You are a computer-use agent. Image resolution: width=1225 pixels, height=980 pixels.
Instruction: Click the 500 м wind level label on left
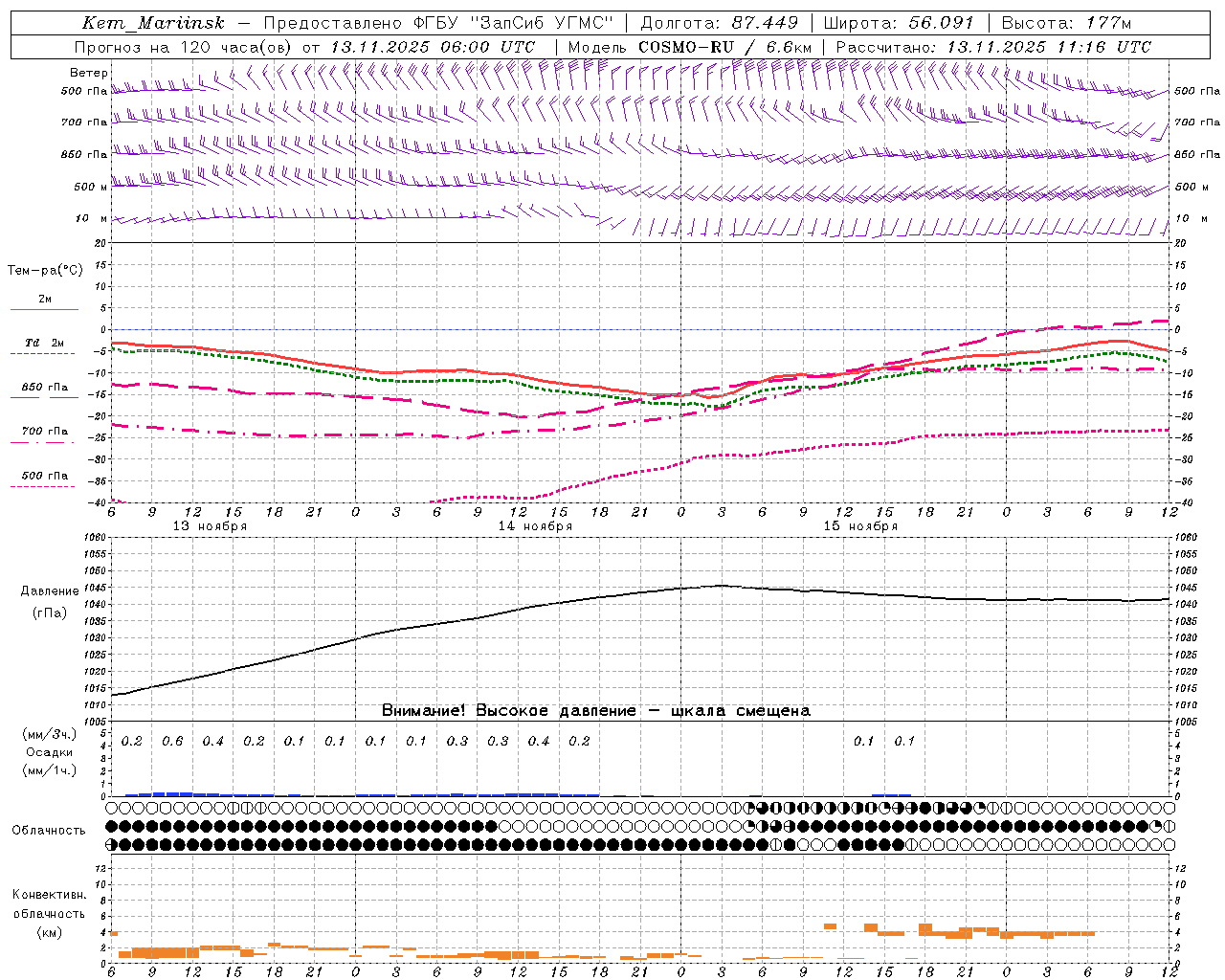point(91,188)
